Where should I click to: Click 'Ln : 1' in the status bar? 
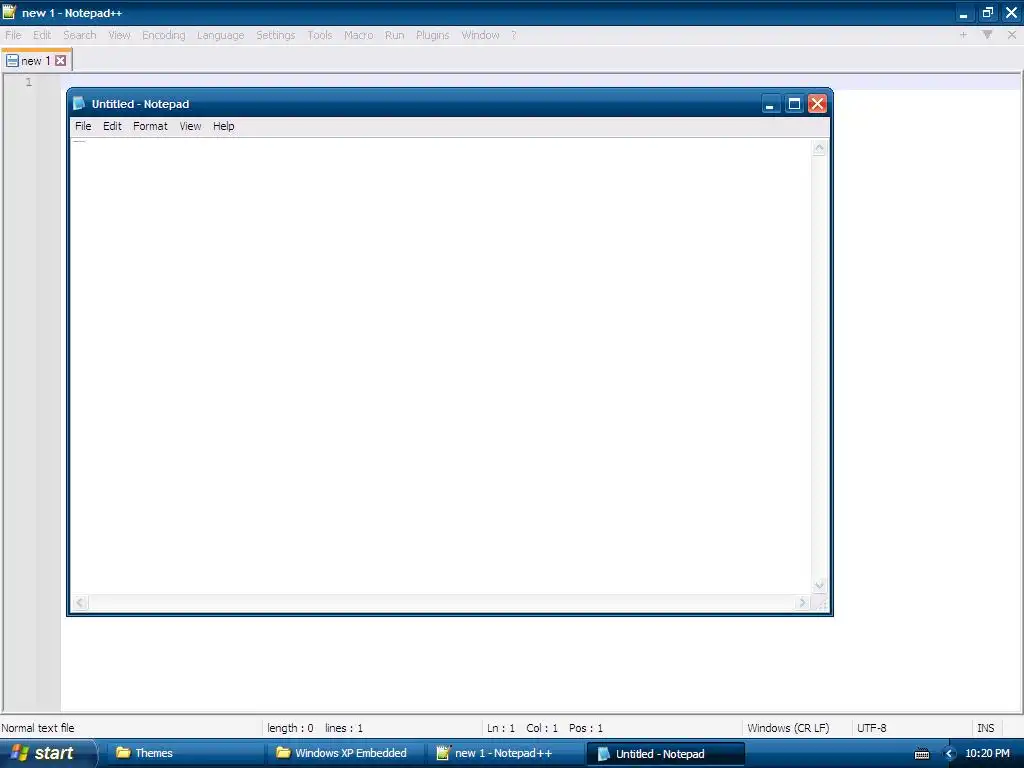coord(501,728)
